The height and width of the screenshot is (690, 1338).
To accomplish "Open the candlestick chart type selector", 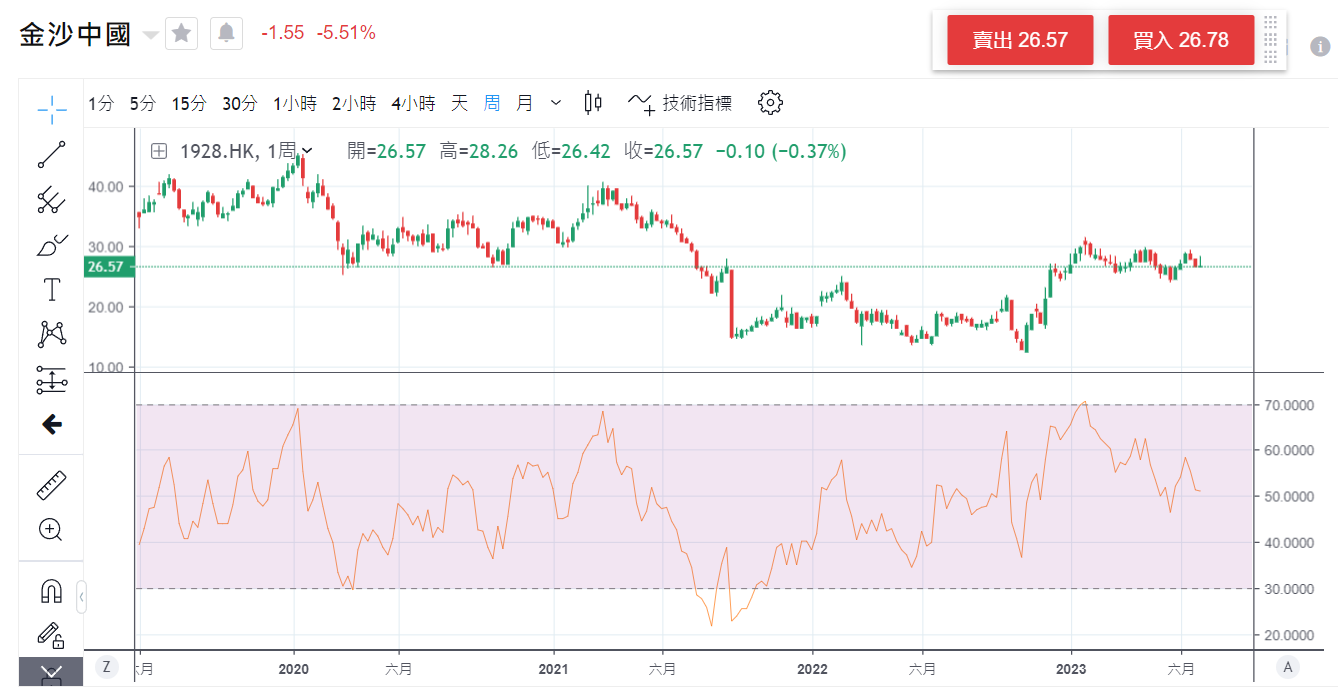I will click(593, 102).
